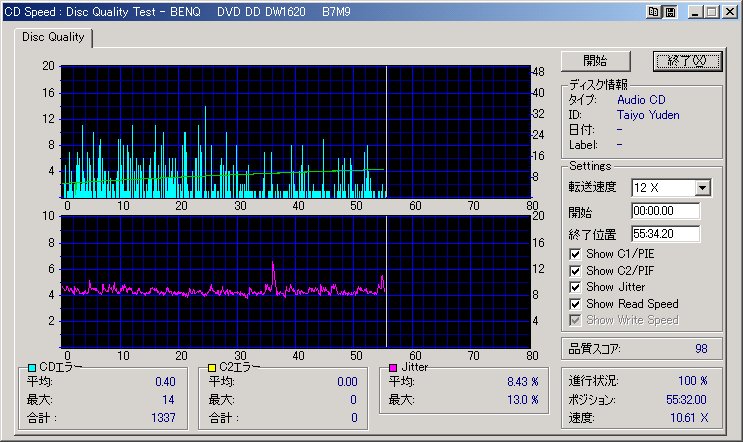Click the yellow C2エラー color swatch
Viewport: 743px width, 442px height.
(x=211, y=368)
